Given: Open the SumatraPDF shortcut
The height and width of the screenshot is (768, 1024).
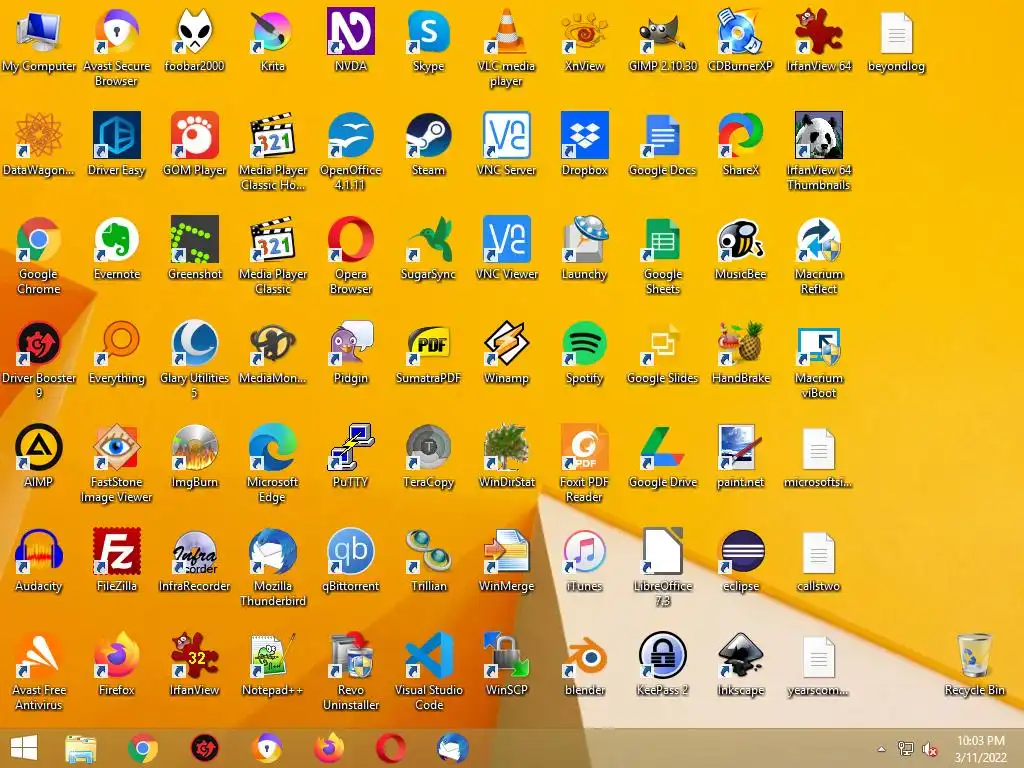Looking at the screenshot, I should (428, 343).
